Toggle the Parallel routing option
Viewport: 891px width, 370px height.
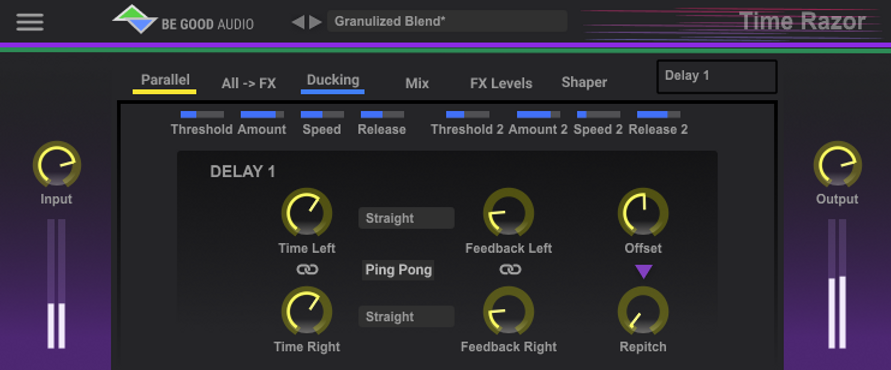(165, 81)
